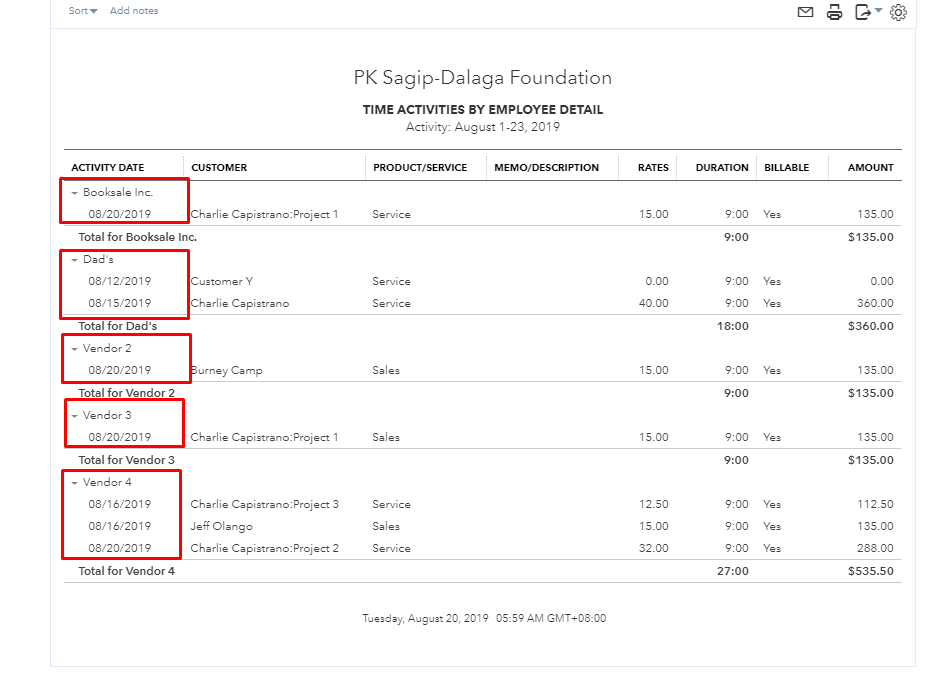944x678 pixels.
Task: Click the Product/Service column header
Action: tap(420, 168)
